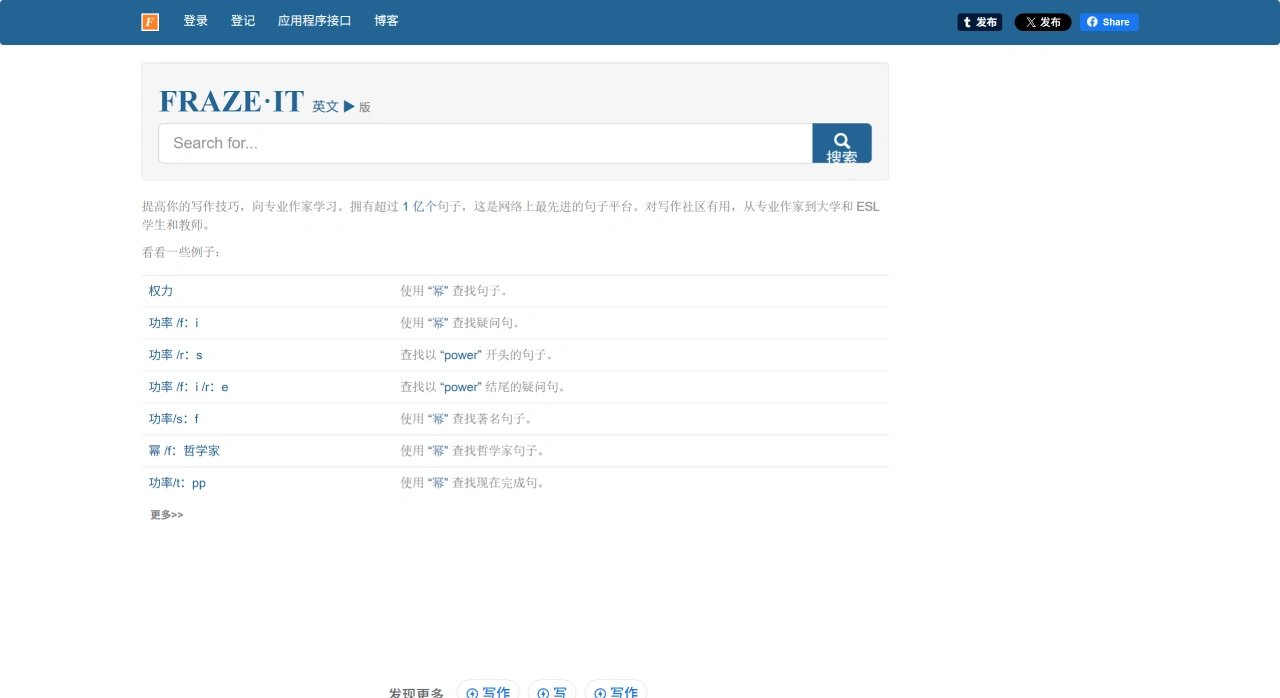
Task: Open the 登录 menu item
Action: click(195, 21)
